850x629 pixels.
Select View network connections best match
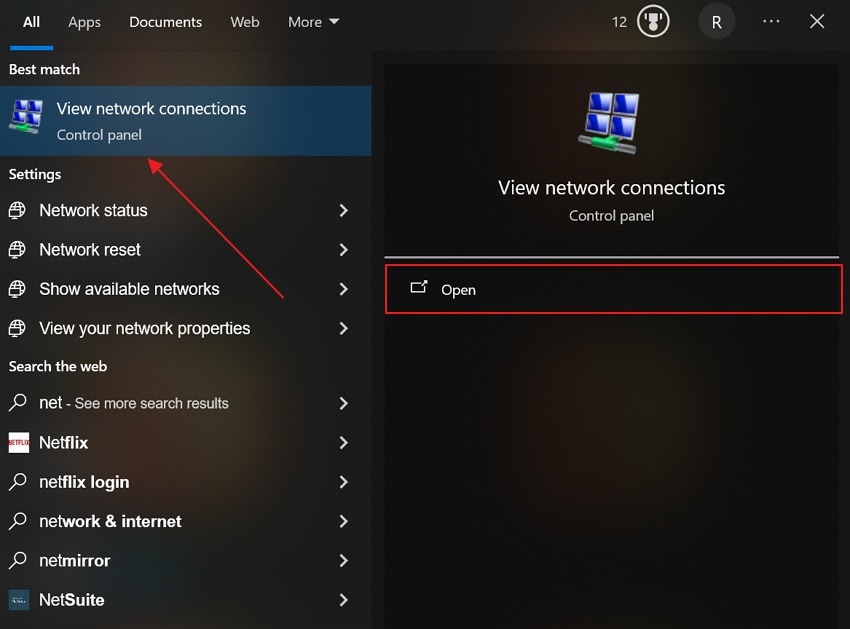pyautogui.click(x=185, y=121)
